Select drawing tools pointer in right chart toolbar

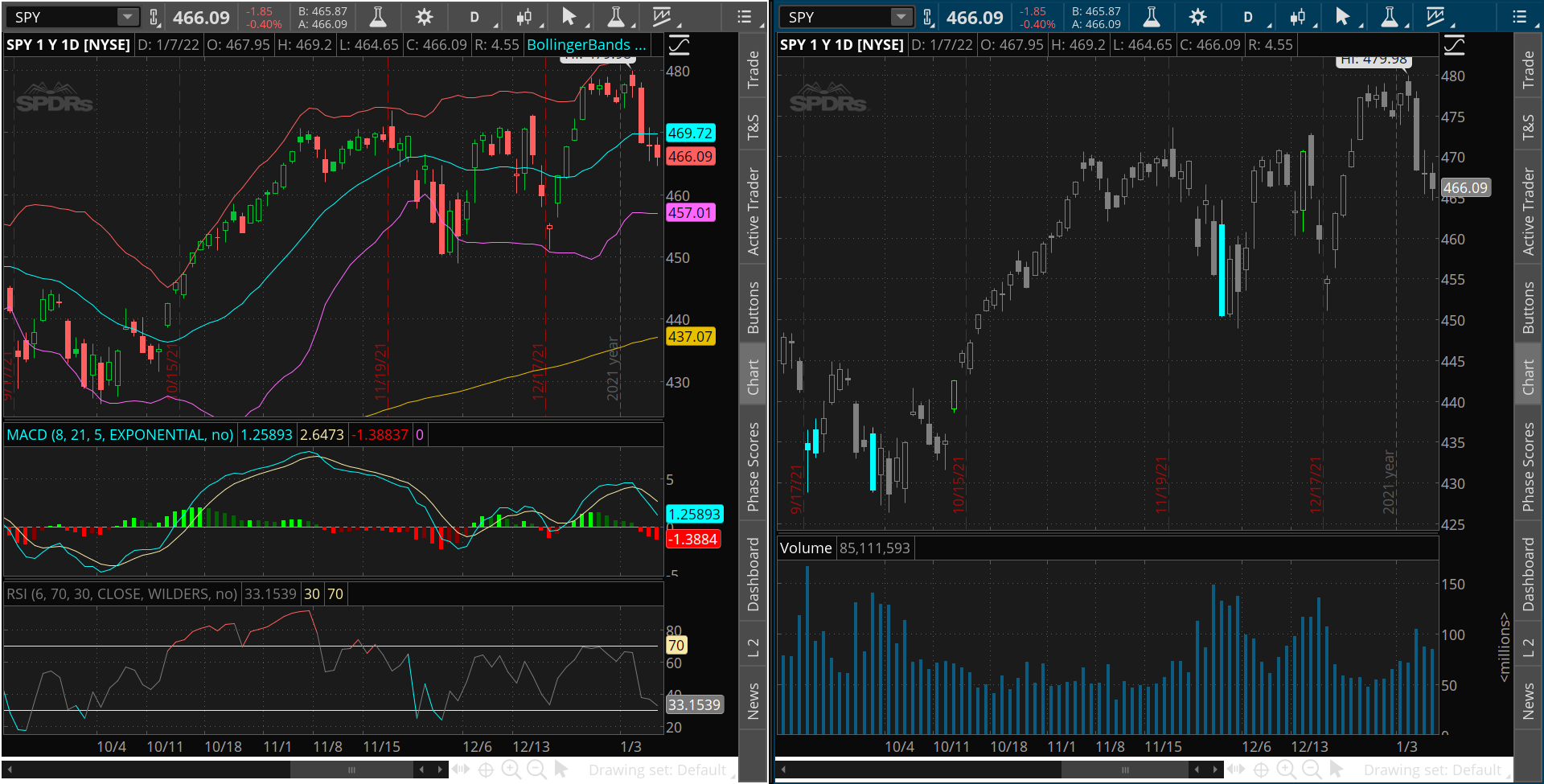[1343, 17]
